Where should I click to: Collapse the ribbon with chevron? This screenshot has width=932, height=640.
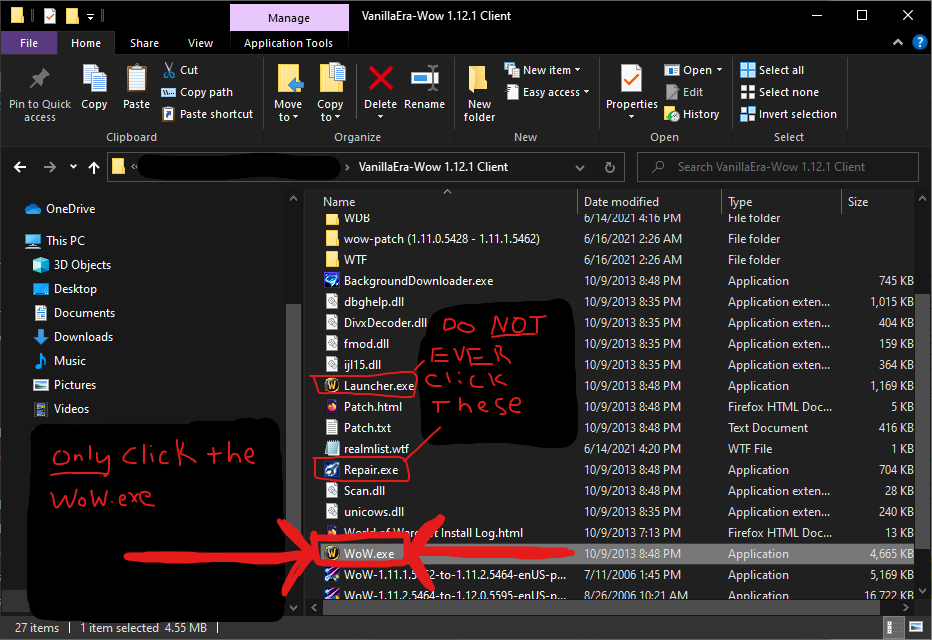898,42
